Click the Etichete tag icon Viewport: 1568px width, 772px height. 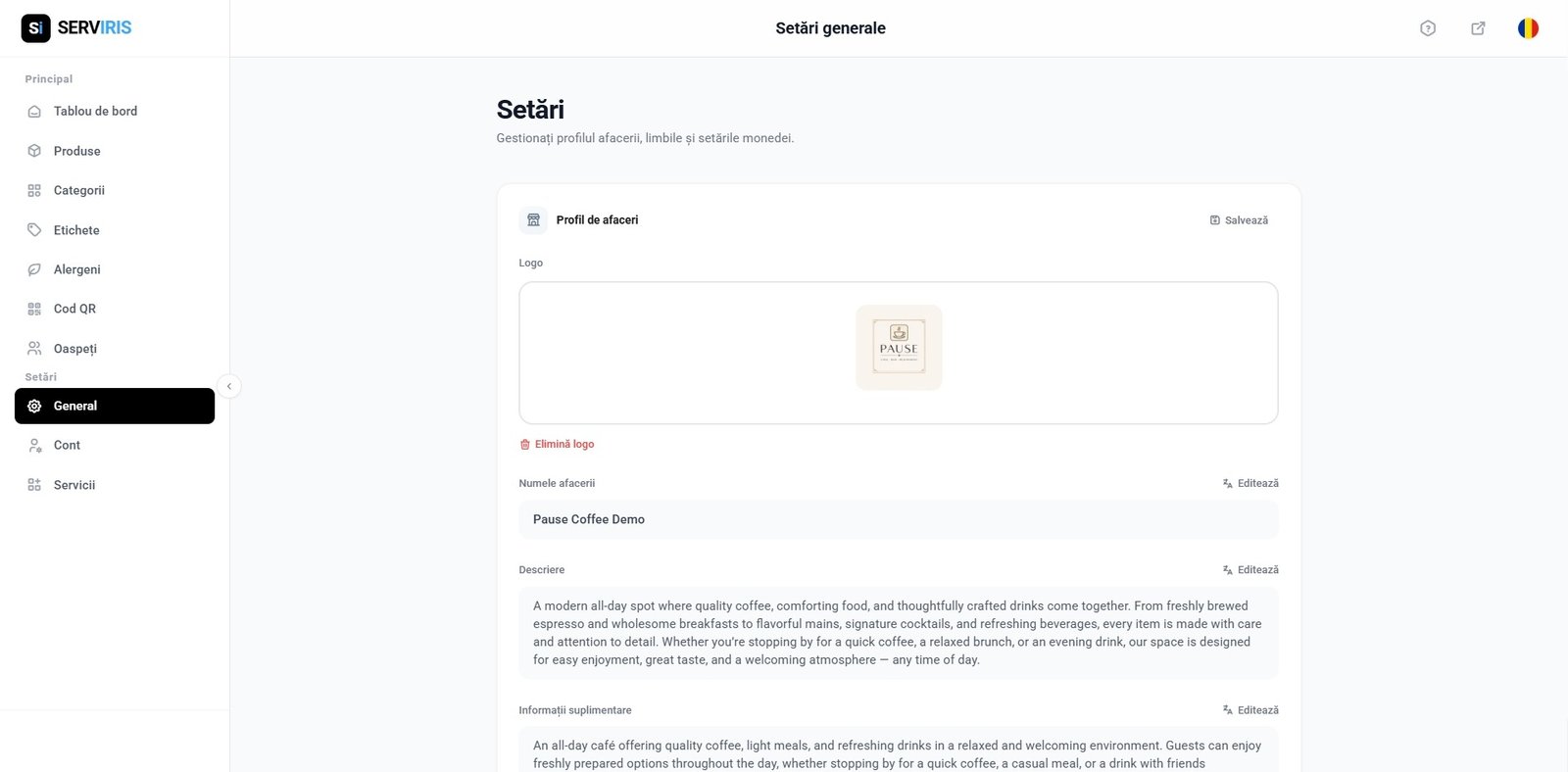coord(34,230)
